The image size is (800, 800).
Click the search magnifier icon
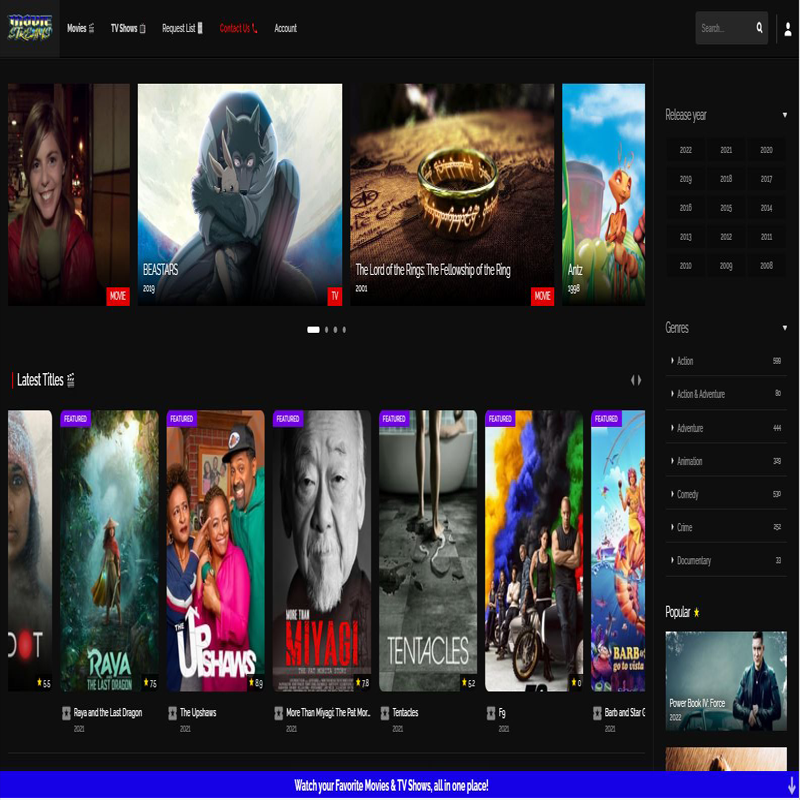(759, 28)
